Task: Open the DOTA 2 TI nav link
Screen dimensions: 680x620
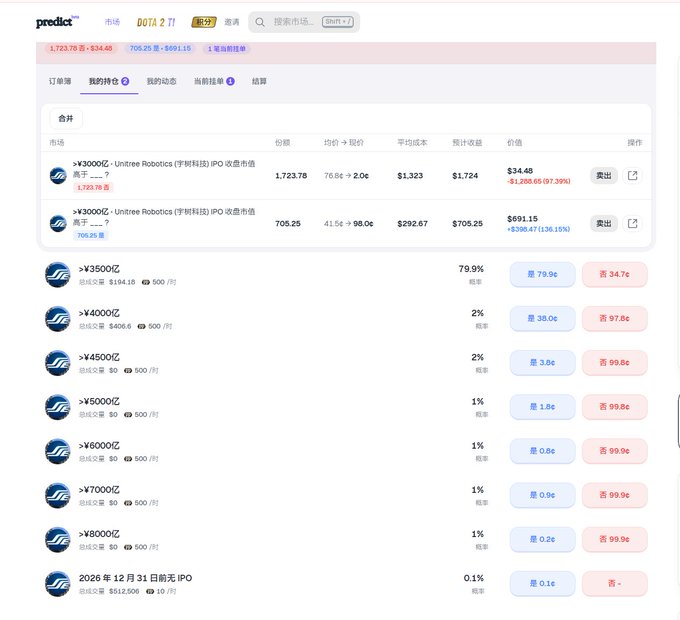Action: click(x=156, y=22)
